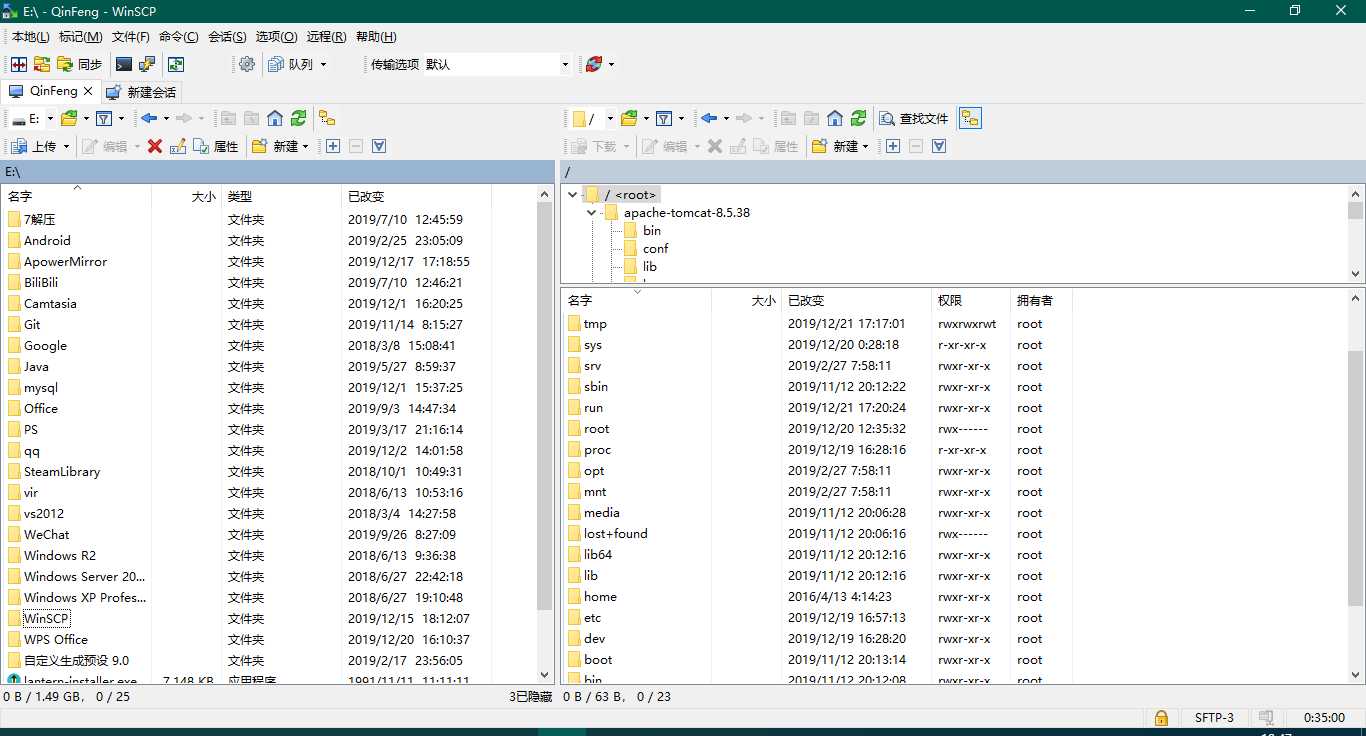Select the conf folder in remote tree
1366x736 pixels.
pyautogui.click(x=656, y=248)
